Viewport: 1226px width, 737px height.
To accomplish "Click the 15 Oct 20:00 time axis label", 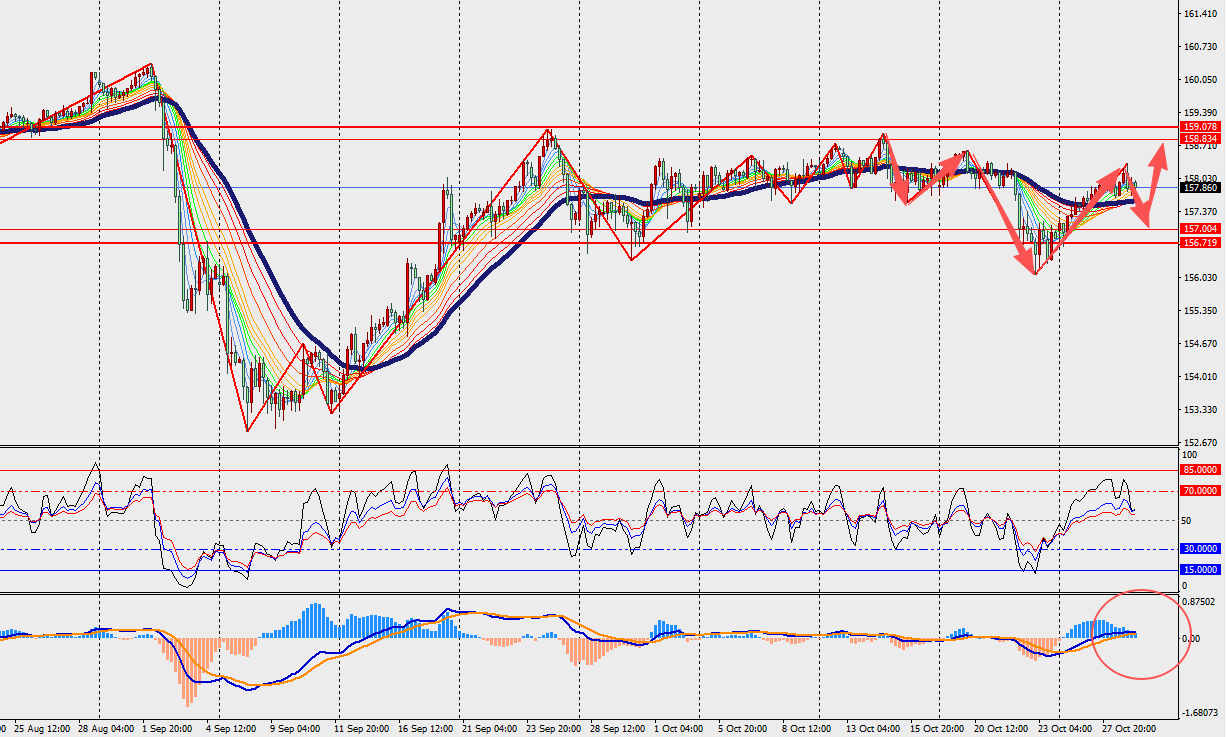I will click(x=937, y=728).
